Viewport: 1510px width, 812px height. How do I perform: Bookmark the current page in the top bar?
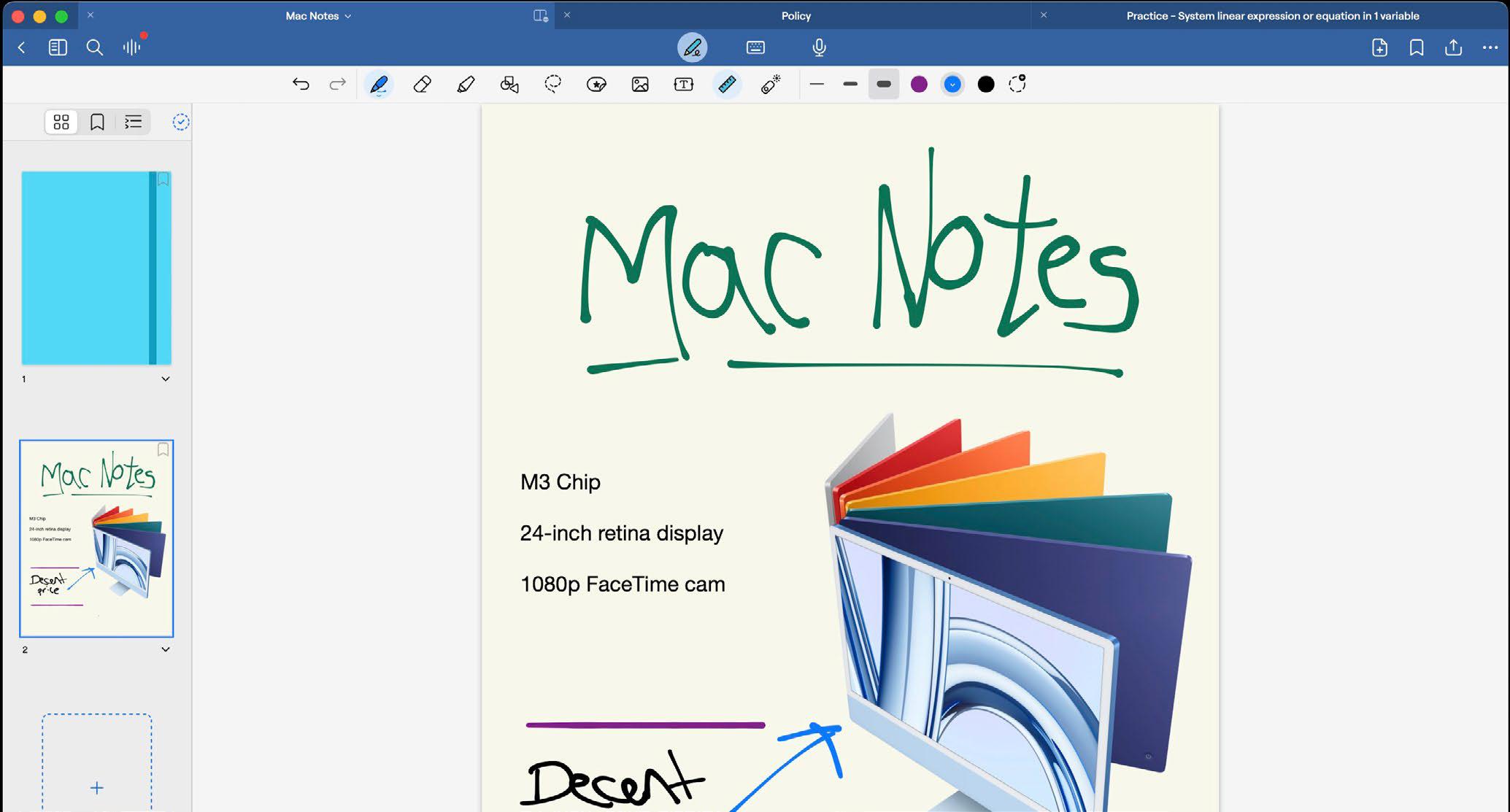(1416, 47)
